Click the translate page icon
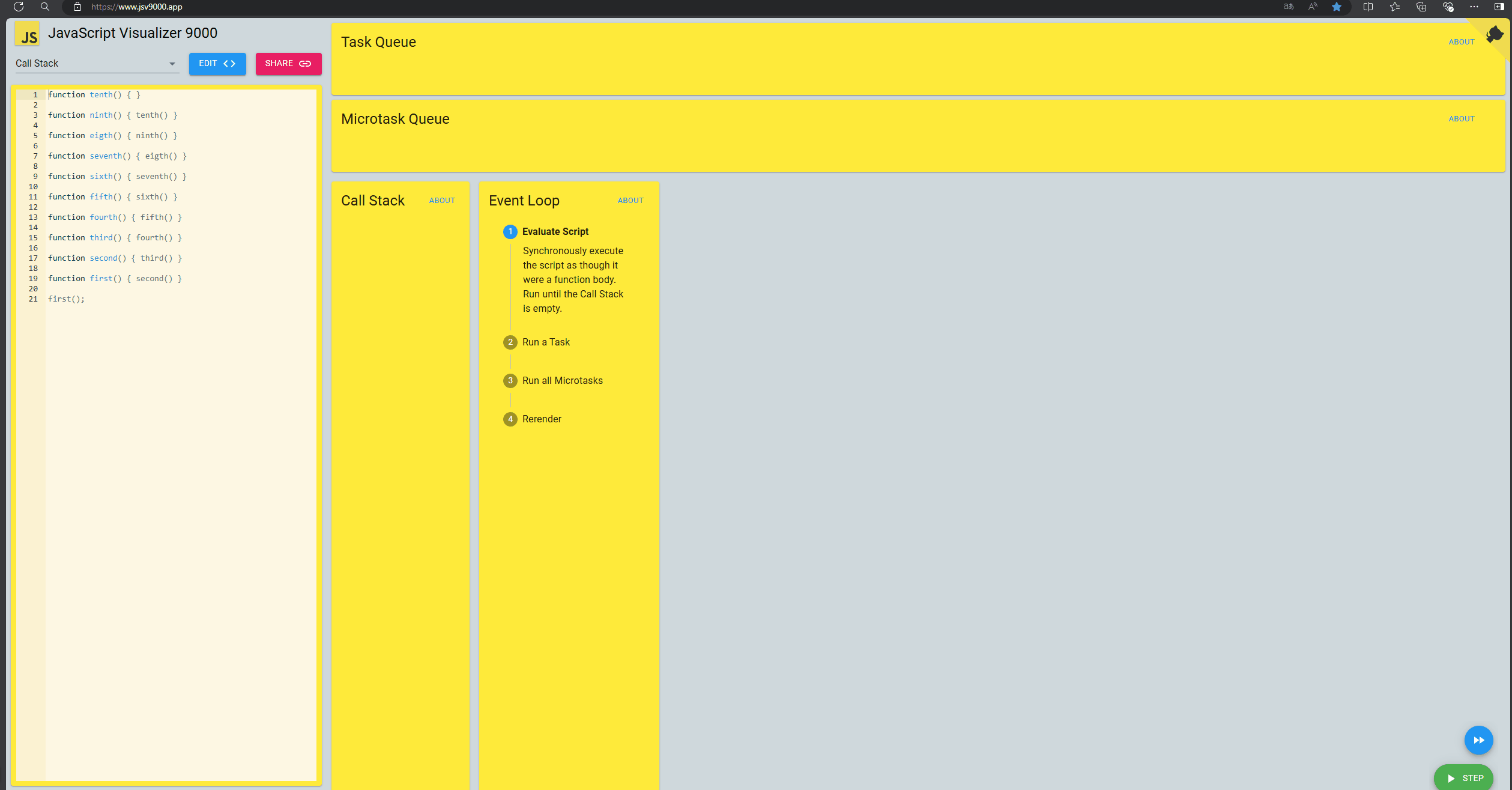This screenshot has width=1512, height=790. (x=1289, y=7)
